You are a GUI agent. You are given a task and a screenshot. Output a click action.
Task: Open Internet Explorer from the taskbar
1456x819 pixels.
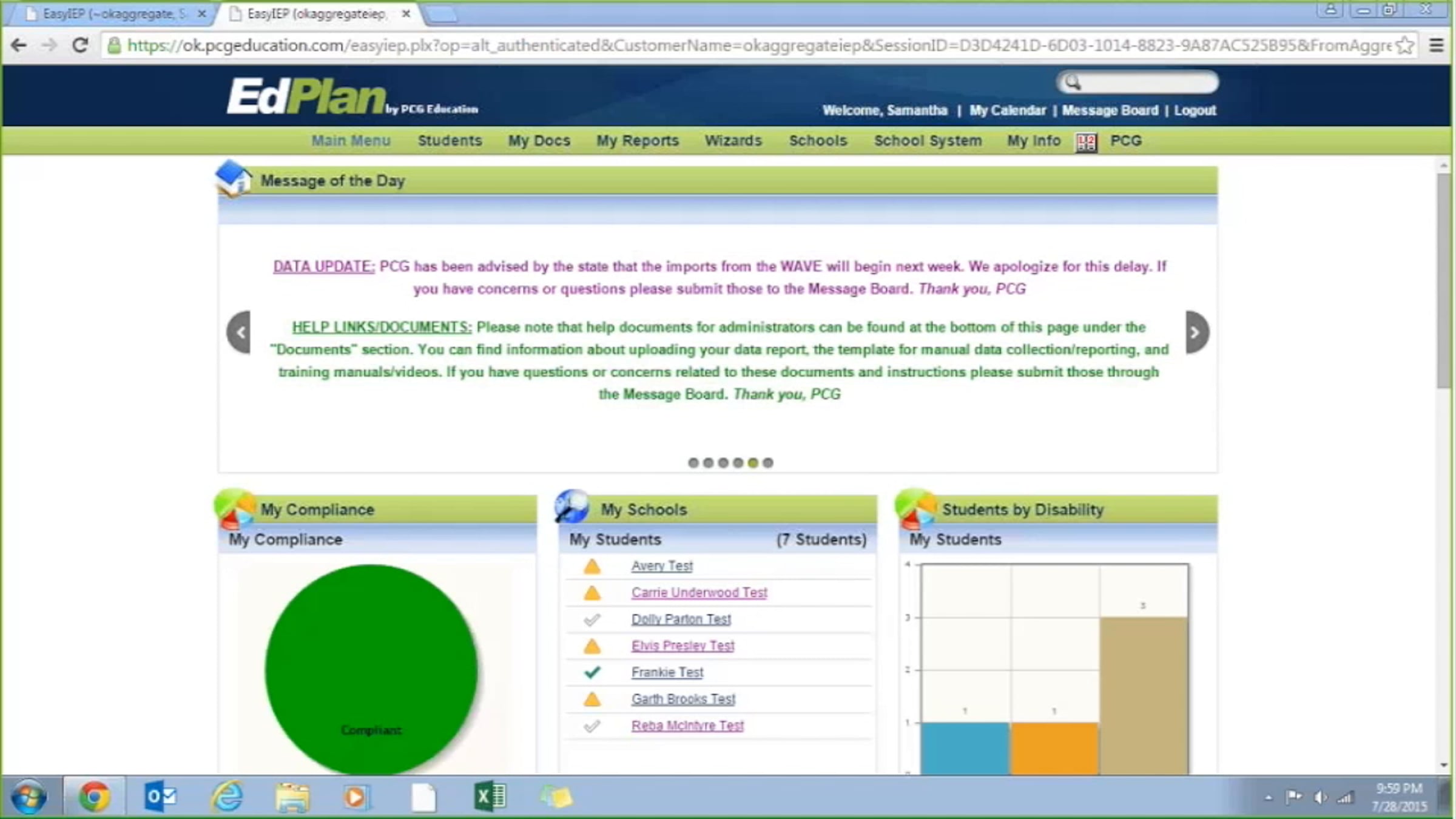pyautogui.click(x=227, y=797)
